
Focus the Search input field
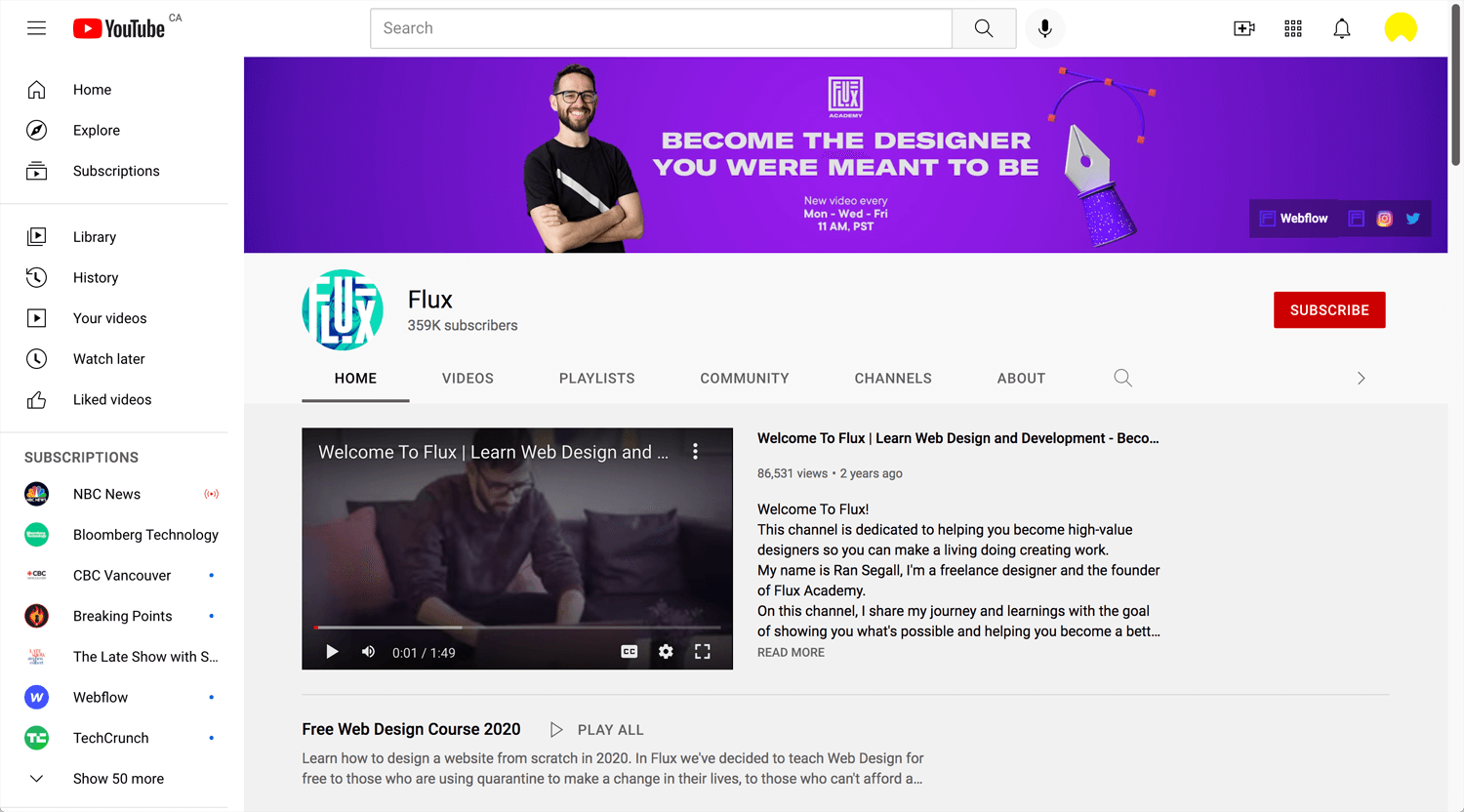pyautogui.click(x=661, y=28)
